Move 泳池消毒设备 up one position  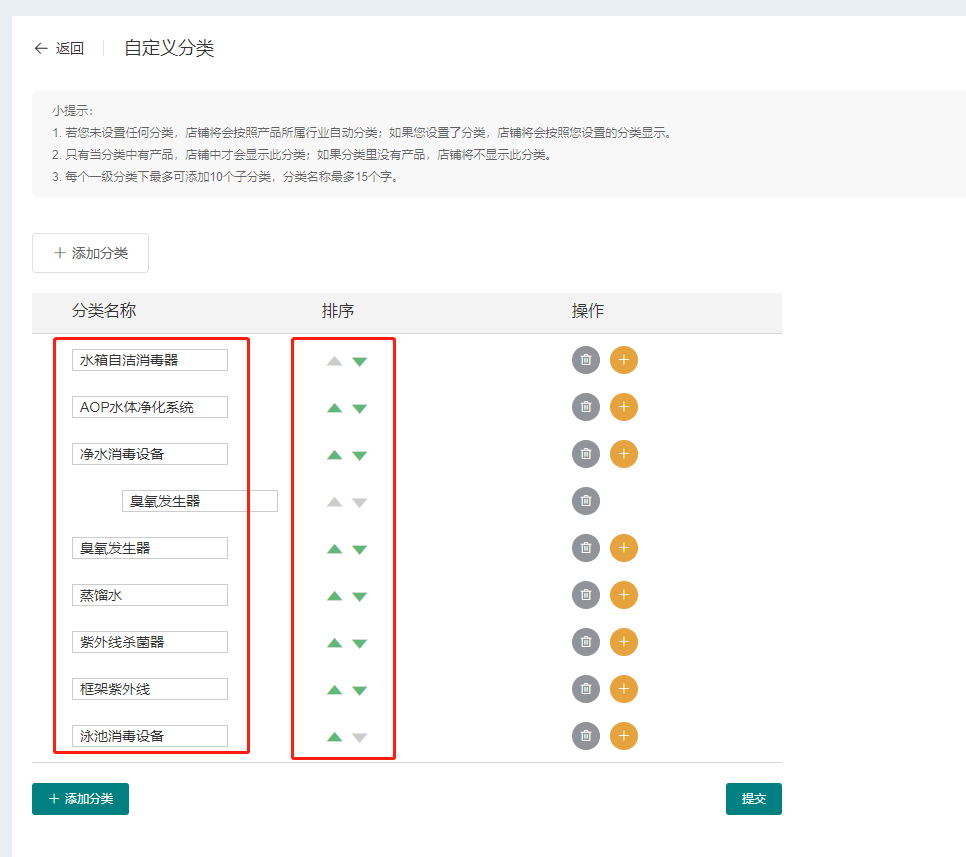point(335,737)
